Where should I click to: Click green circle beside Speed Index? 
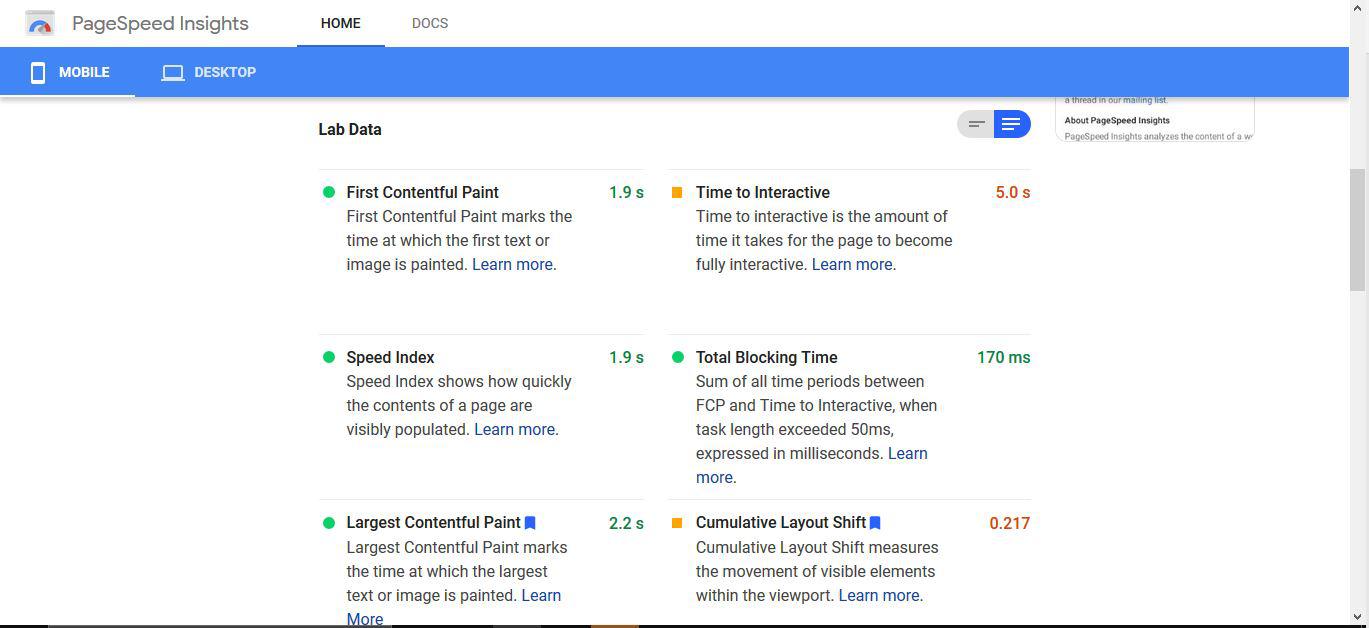(329, 357)
